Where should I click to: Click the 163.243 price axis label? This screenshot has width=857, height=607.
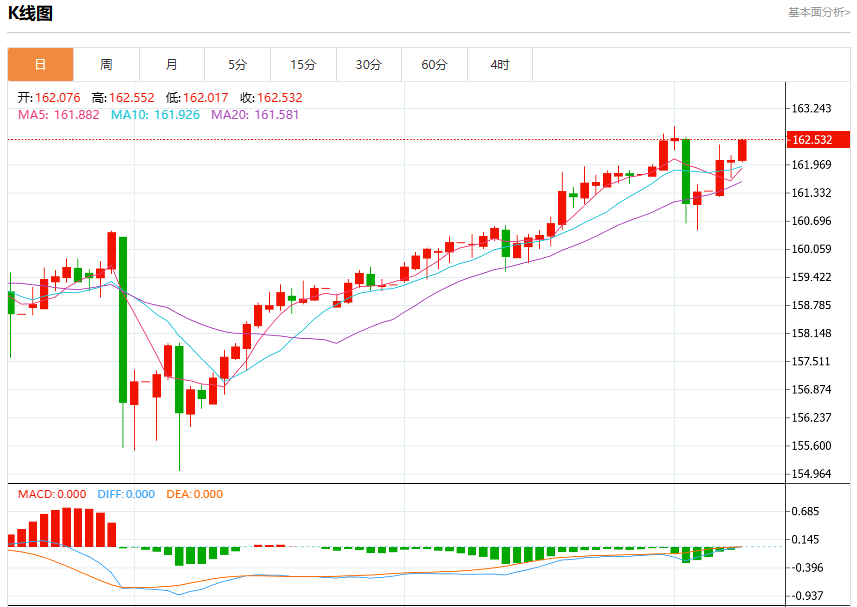click(x=812, y=108)
